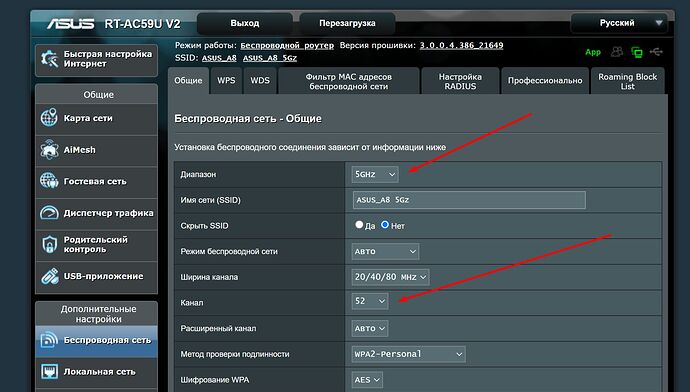
Task: Open Беспроводная сеть menu item
Action: 96,341
